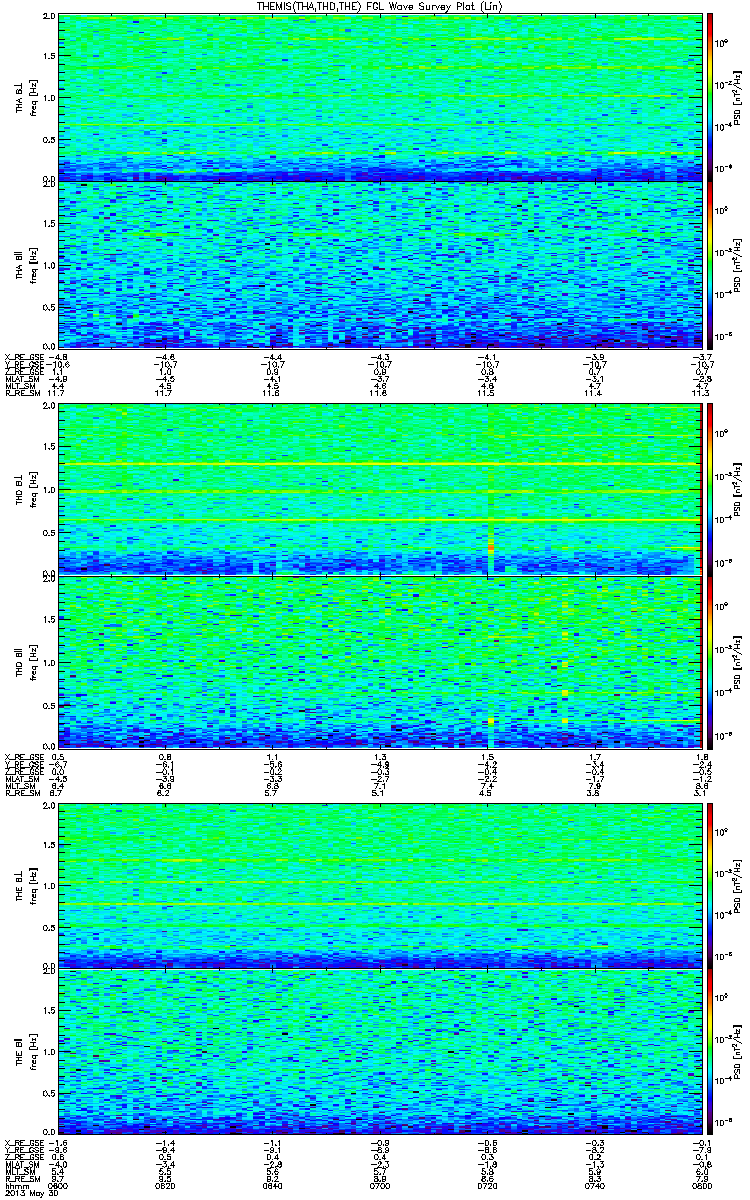The height and width of the screenshot is (1200, 750).
Task: Select the THD BL spectrogram panel
Action: click(x=379, y=491)
